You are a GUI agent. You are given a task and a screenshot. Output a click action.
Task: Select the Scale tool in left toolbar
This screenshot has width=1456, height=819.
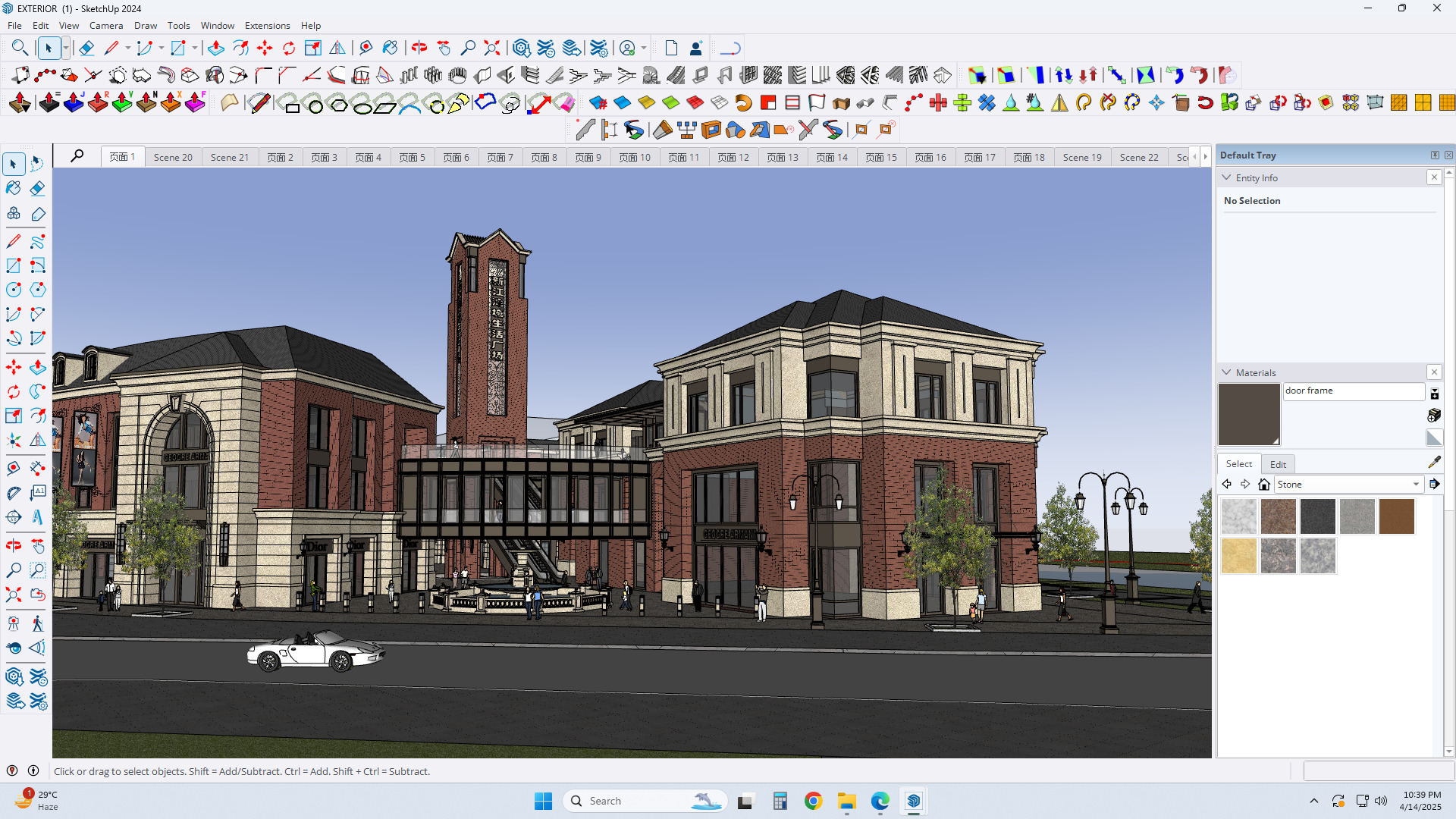point(14,416)
